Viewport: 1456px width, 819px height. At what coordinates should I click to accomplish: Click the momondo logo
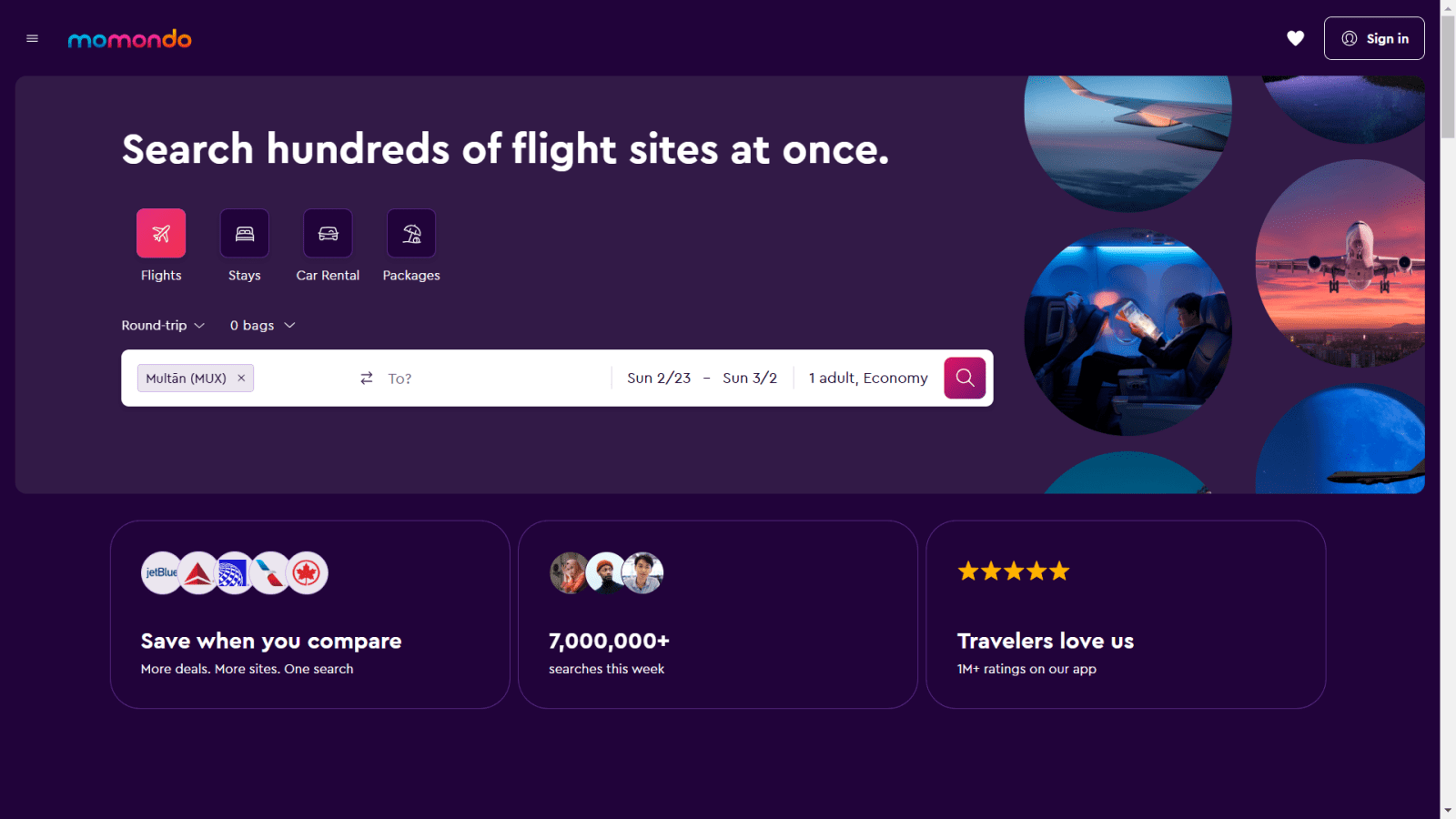click(129, 39)
